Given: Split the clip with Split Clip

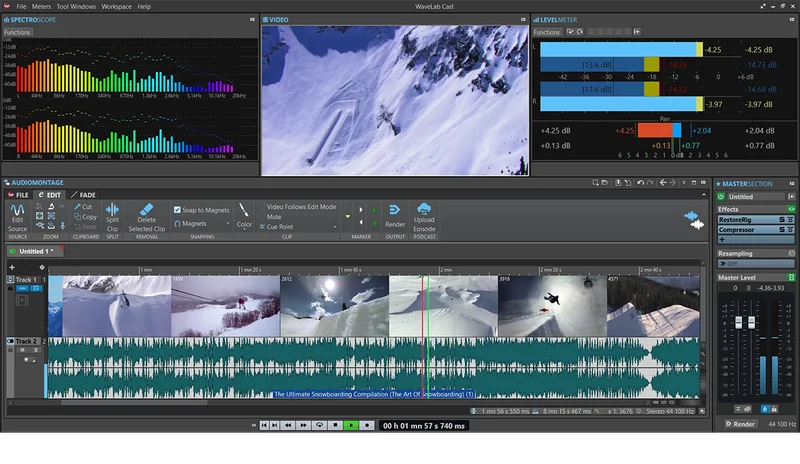Looking at the screenshot, I should pos(112,210).
